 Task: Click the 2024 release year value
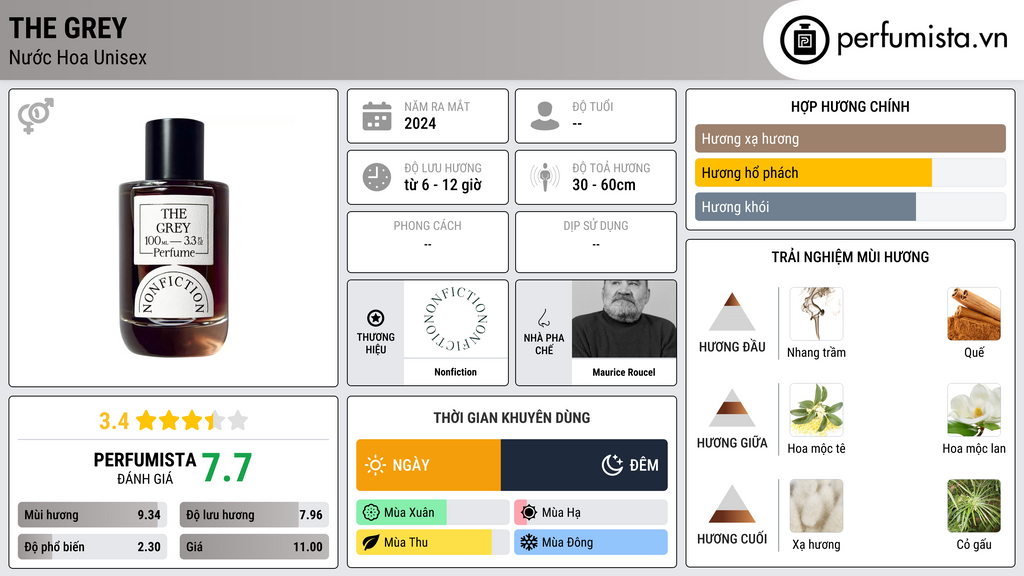point(420,123)
